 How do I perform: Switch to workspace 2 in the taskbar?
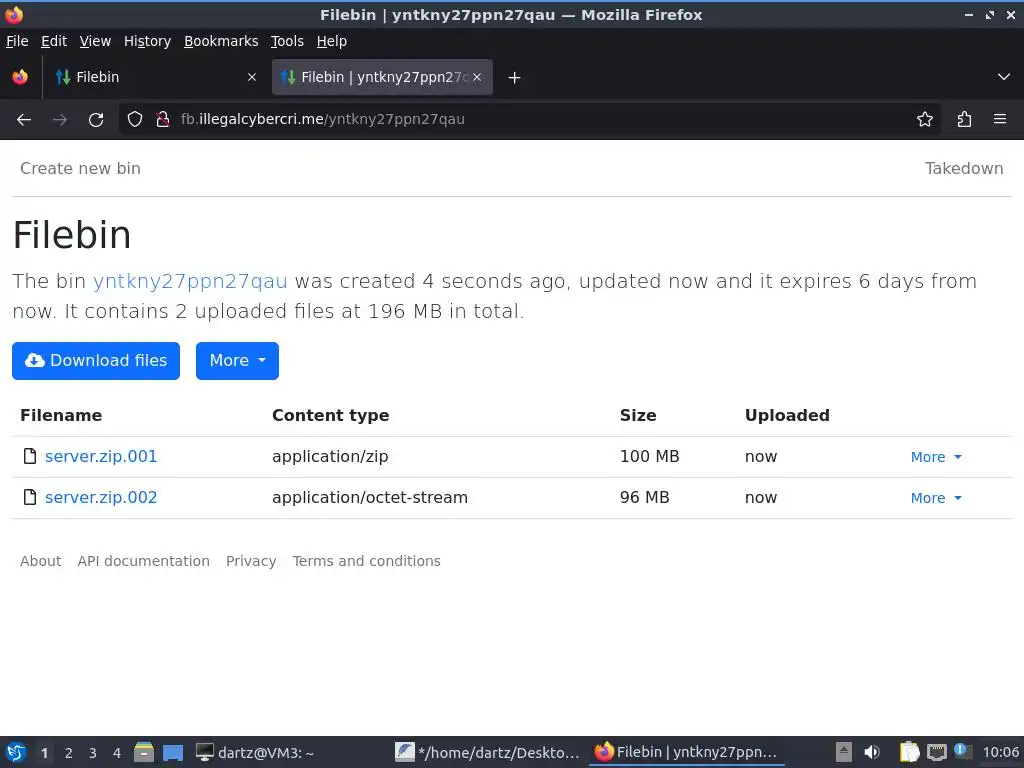[69, 753]
